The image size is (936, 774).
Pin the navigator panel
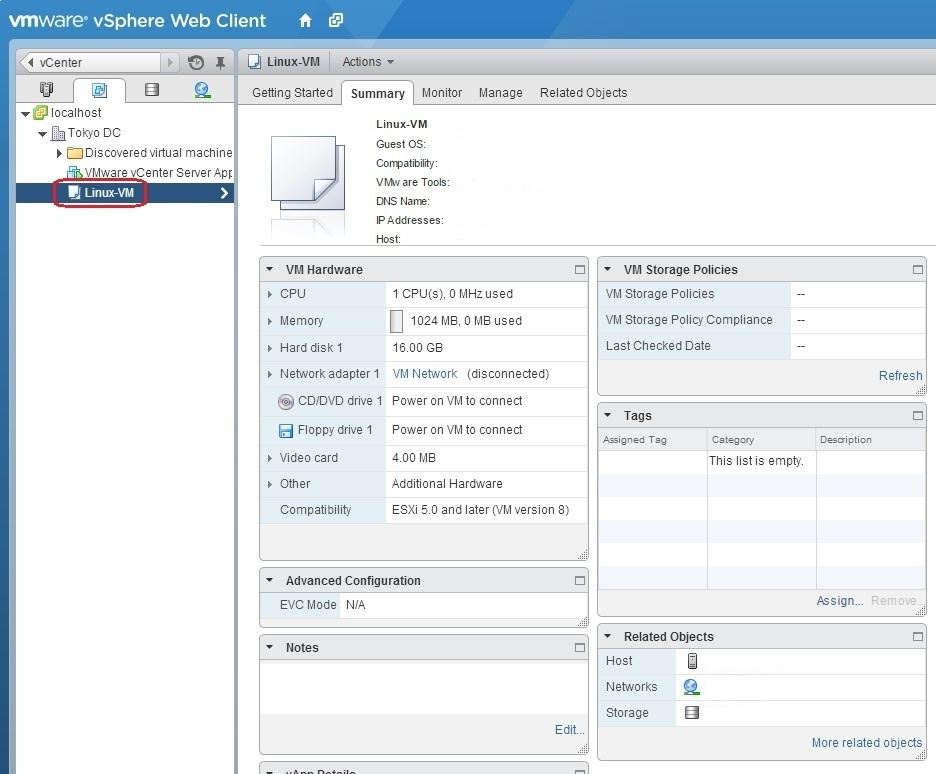pos(220,62)
